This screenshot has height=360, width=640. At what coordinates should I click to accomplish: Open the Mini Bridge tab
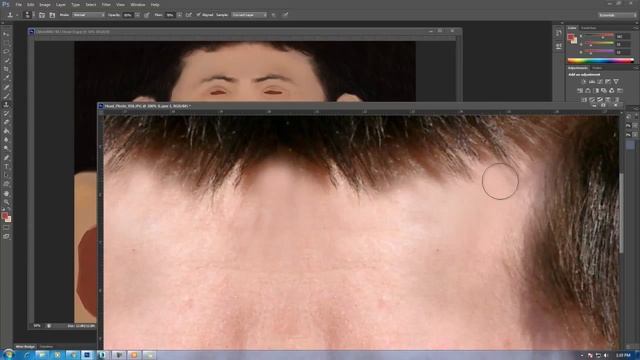pyautogui.click(x=25, y=347)
